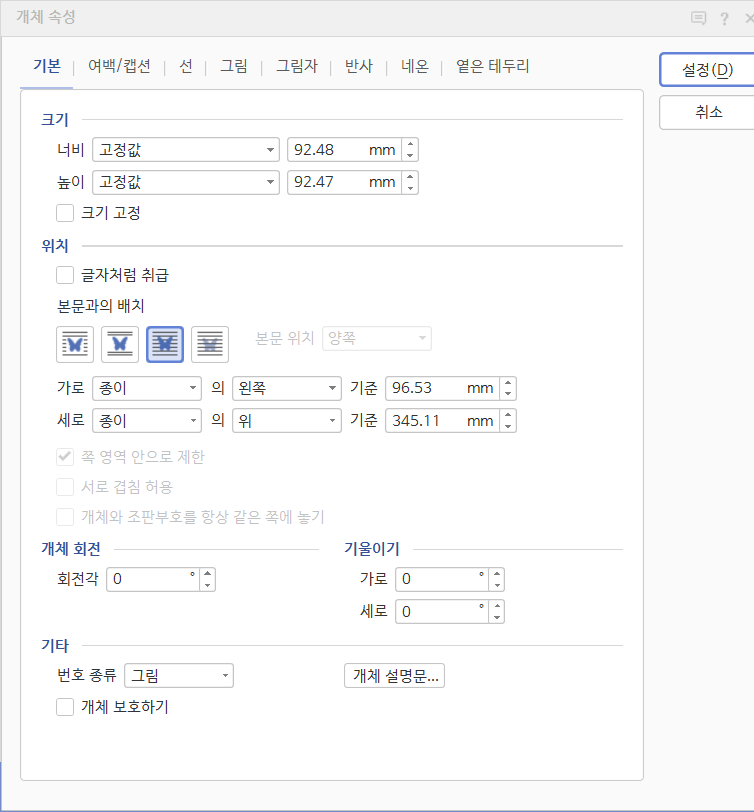The image size is (754, 812).
Task: Click the 기울이기 가로 value field
Action: coord(442,579)
